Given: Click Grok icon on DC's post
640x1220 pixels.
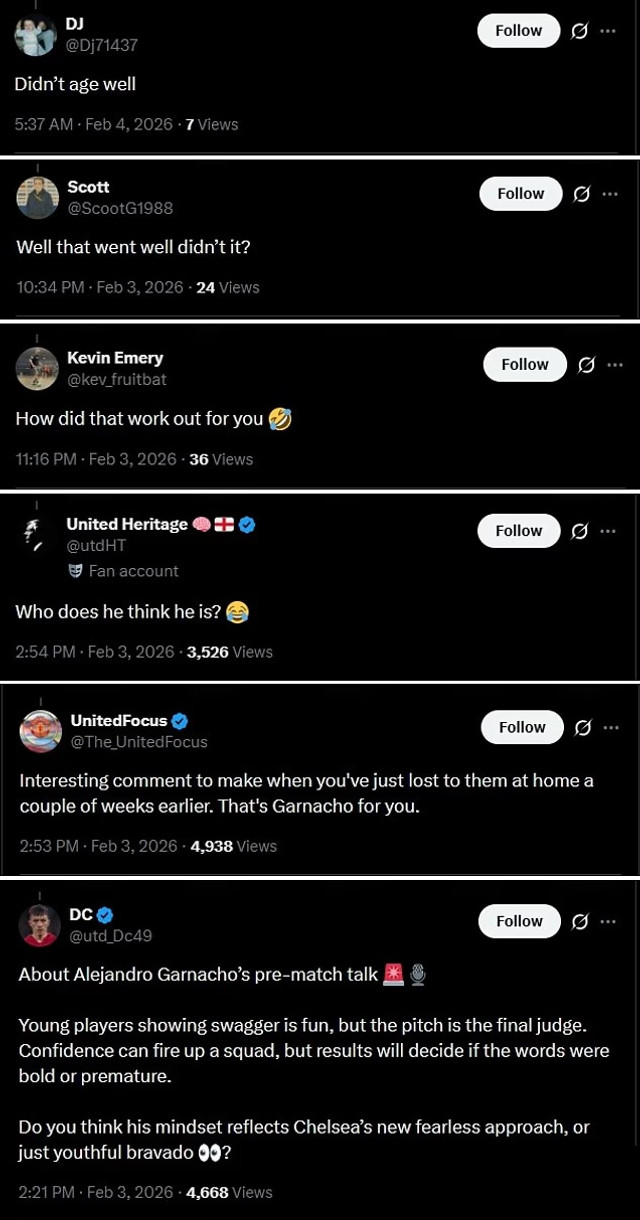Looking at the screenshot, I should click(x=580, y=922).
